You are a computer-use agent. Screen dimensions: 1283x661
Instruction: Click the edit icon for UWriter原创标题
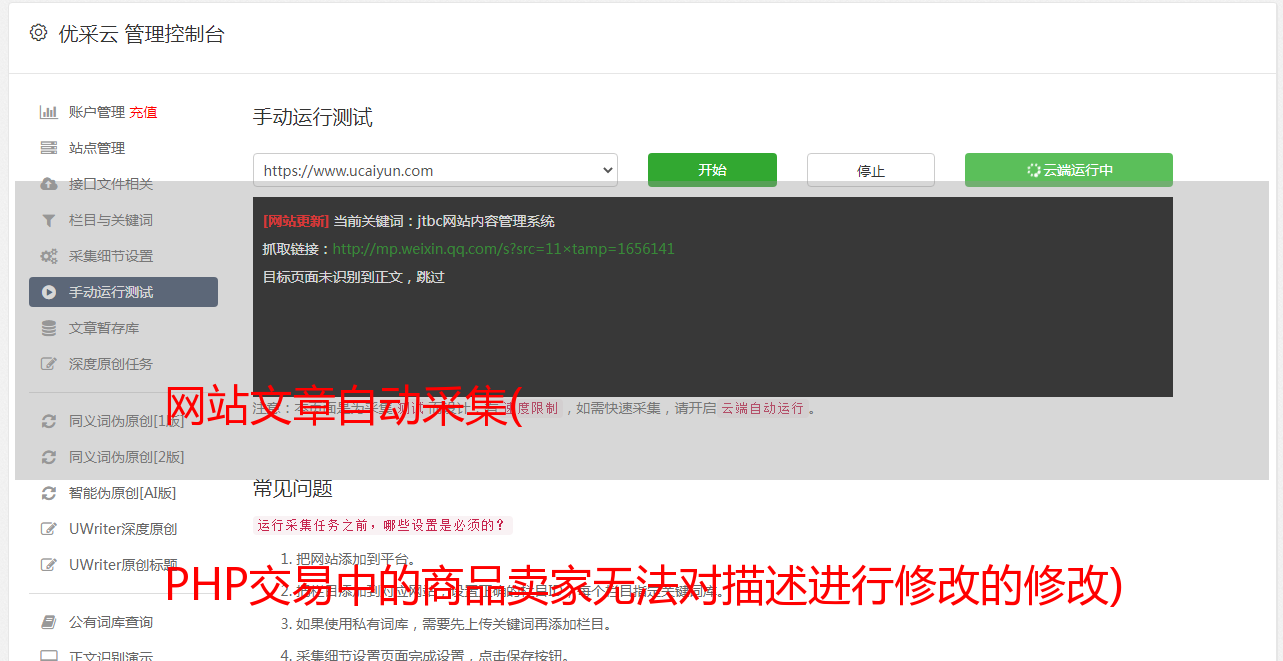coord(48,565)
